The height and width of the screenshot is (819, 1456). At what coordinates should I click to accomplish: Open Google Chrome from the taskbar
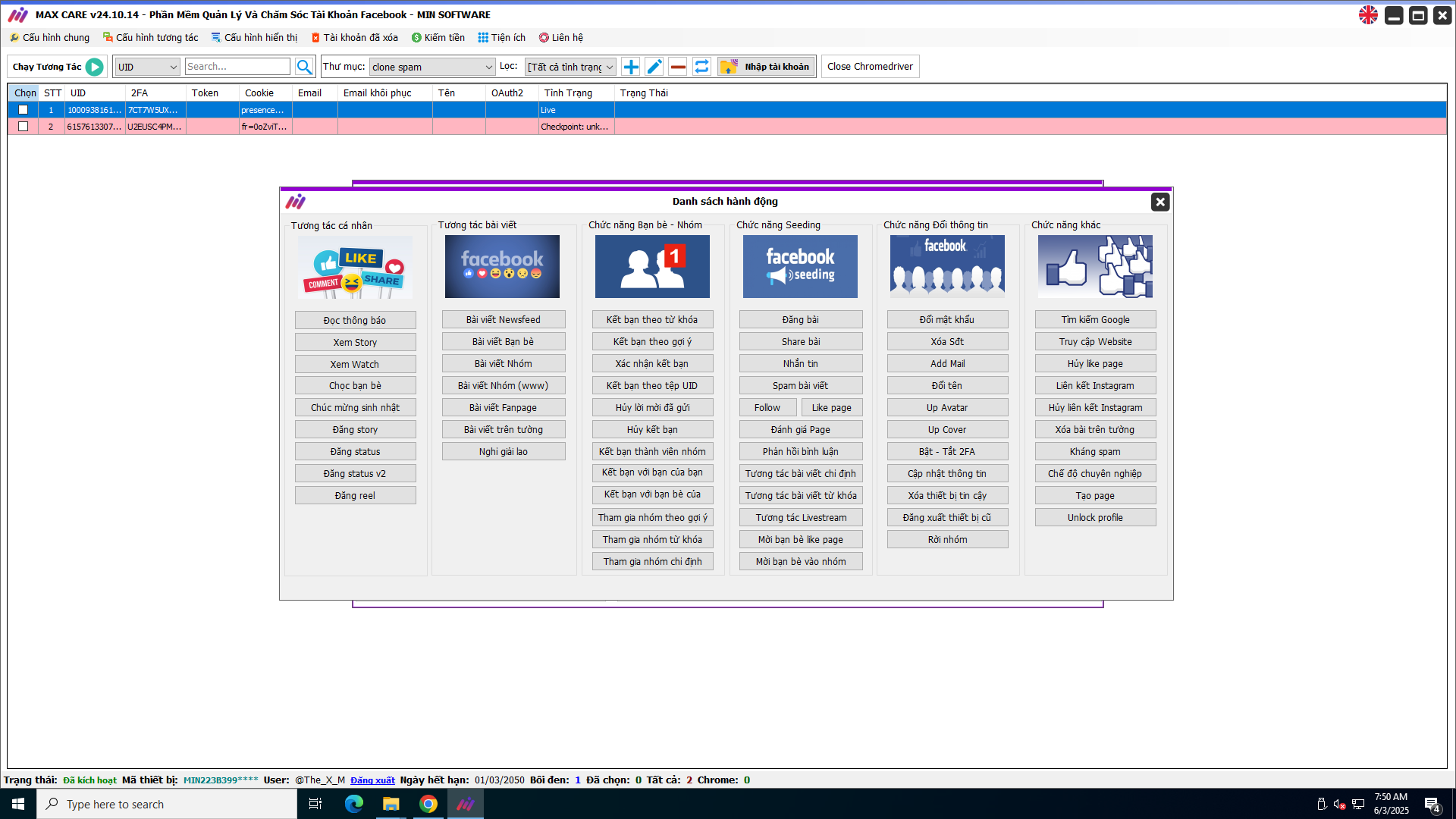tap(428, 804)
